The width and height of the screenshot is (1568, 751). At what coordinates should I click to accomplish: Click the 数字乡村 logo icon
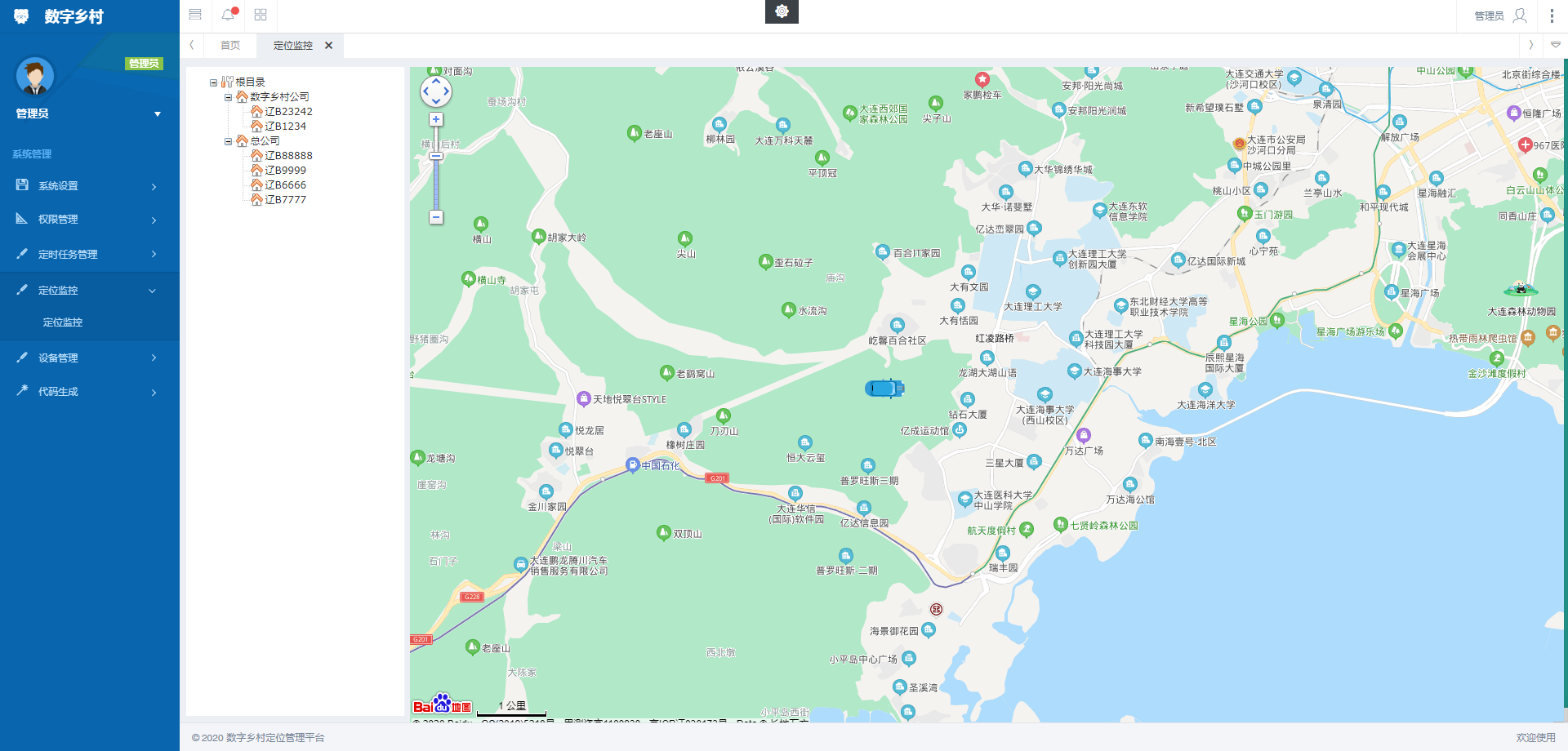click(21, 16)
